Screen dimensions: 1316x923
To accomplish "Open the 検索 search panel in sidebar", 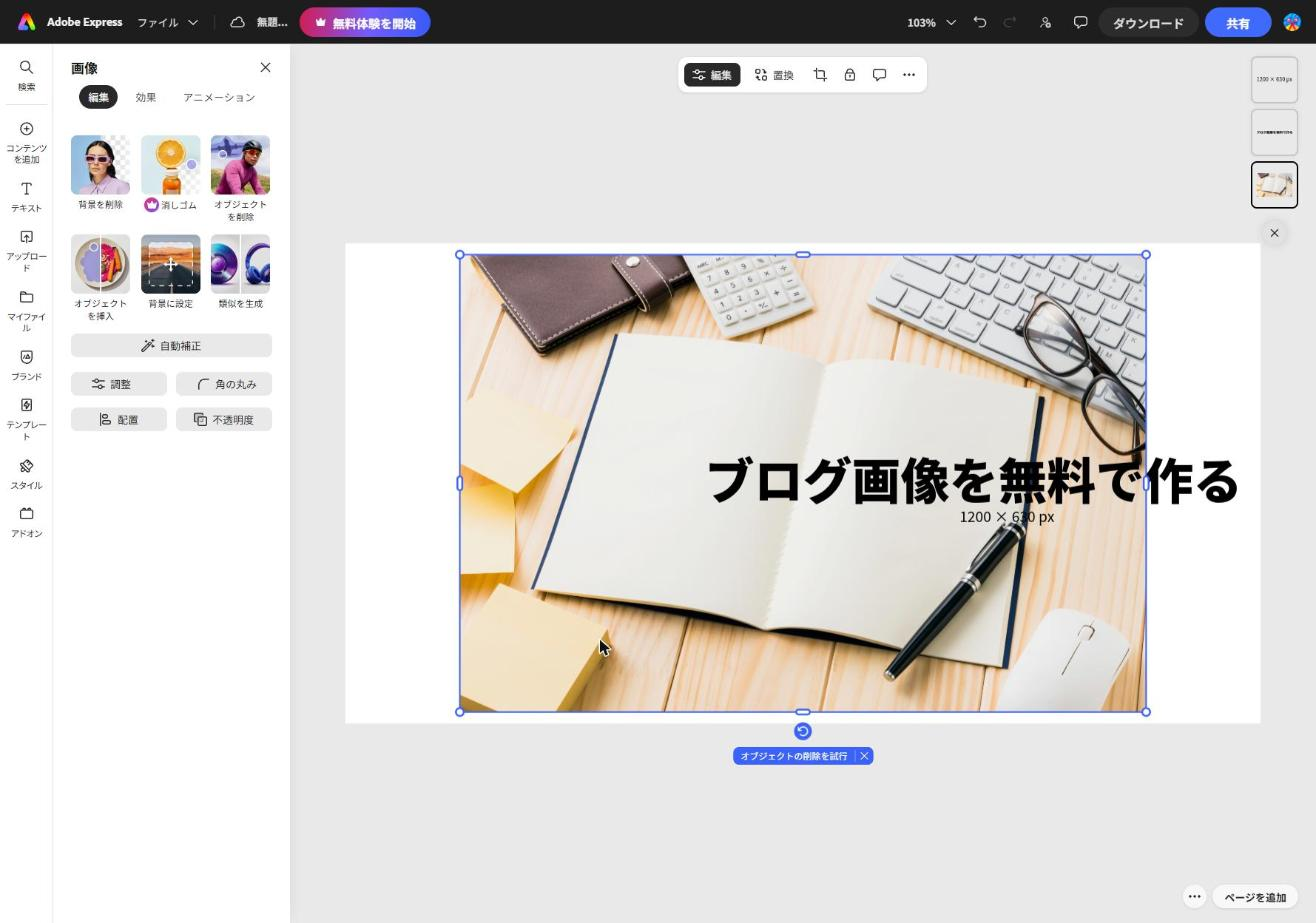I will 26,75.
